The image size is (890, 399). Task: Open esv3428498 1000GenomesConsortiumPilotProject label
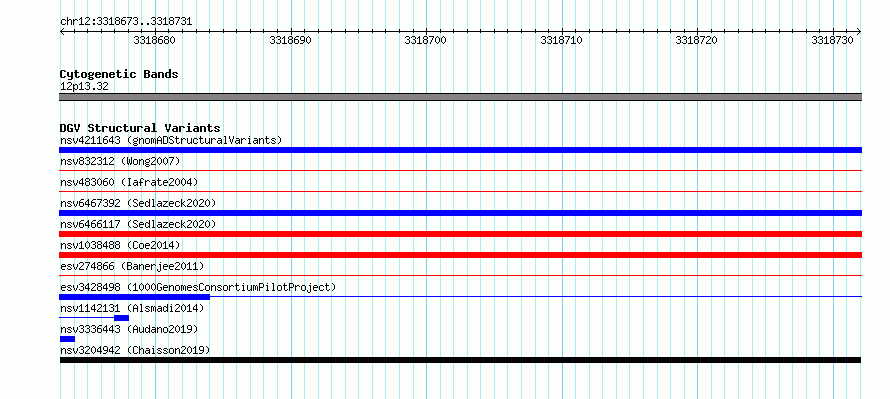point(198,287)
